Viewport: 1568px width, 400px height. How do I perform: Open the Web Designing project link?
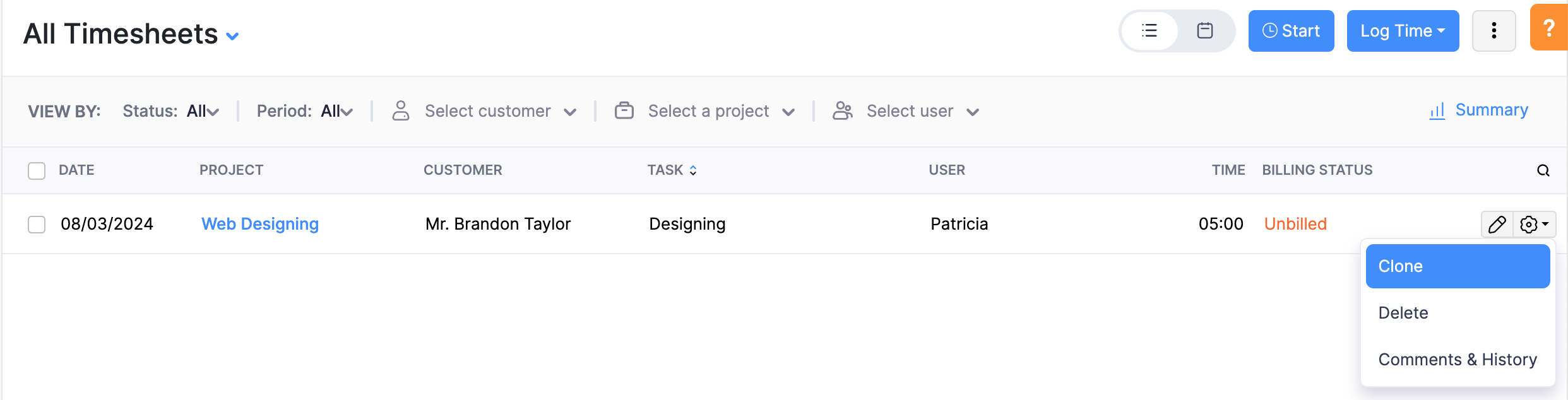259,224
